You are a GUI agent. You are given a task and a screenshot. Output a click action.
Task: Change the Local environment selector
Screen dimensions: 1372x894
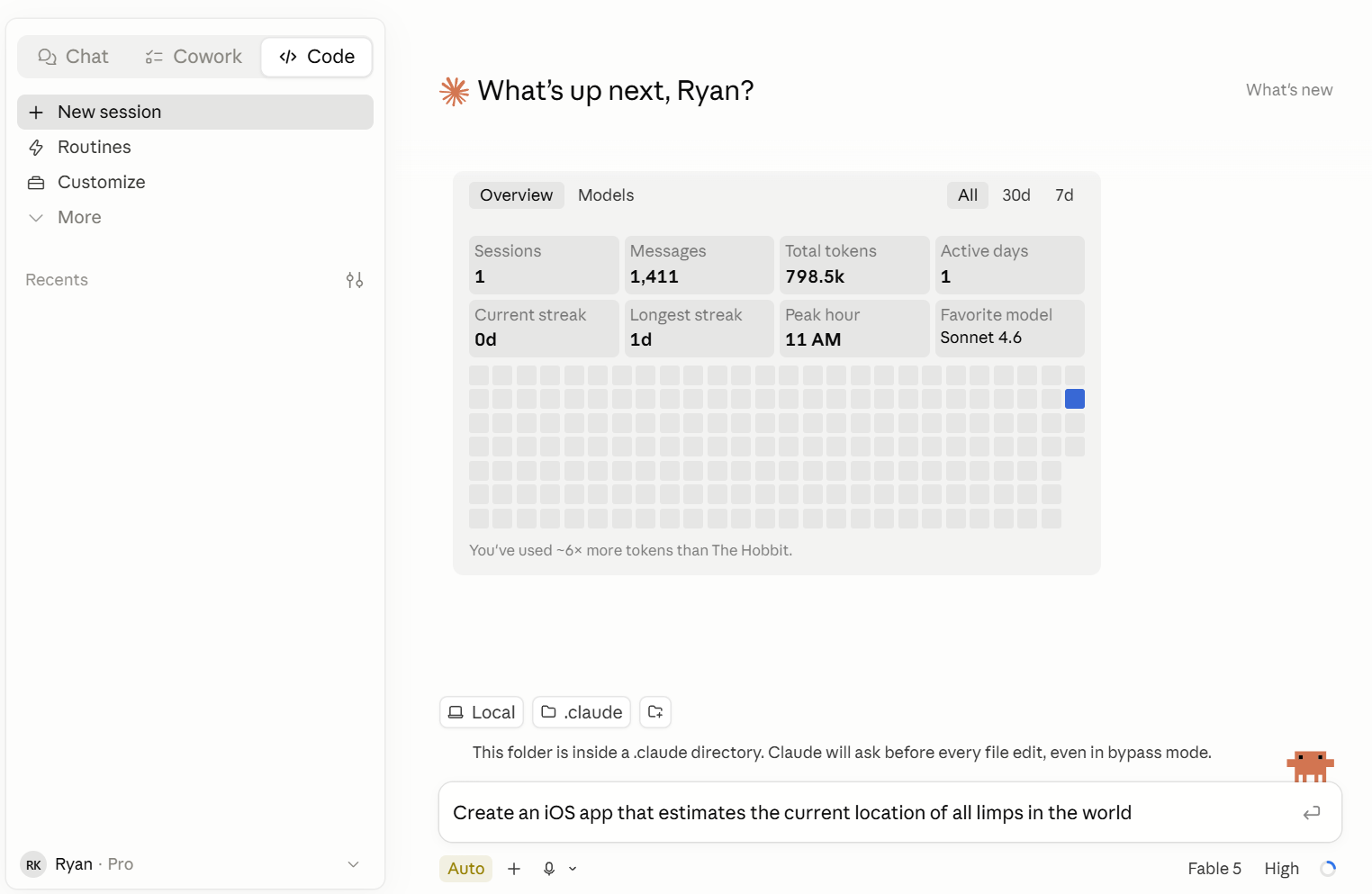[x=482, y=712]
